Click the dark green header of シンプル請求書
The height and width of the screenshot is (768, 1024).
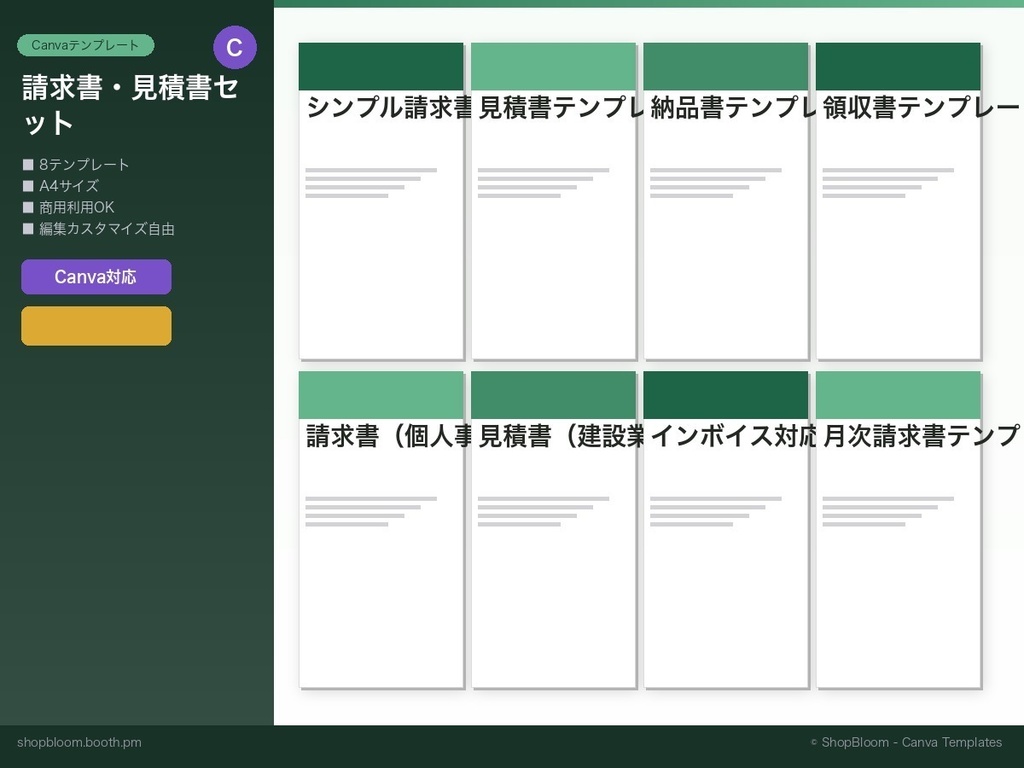click(380, 64)
